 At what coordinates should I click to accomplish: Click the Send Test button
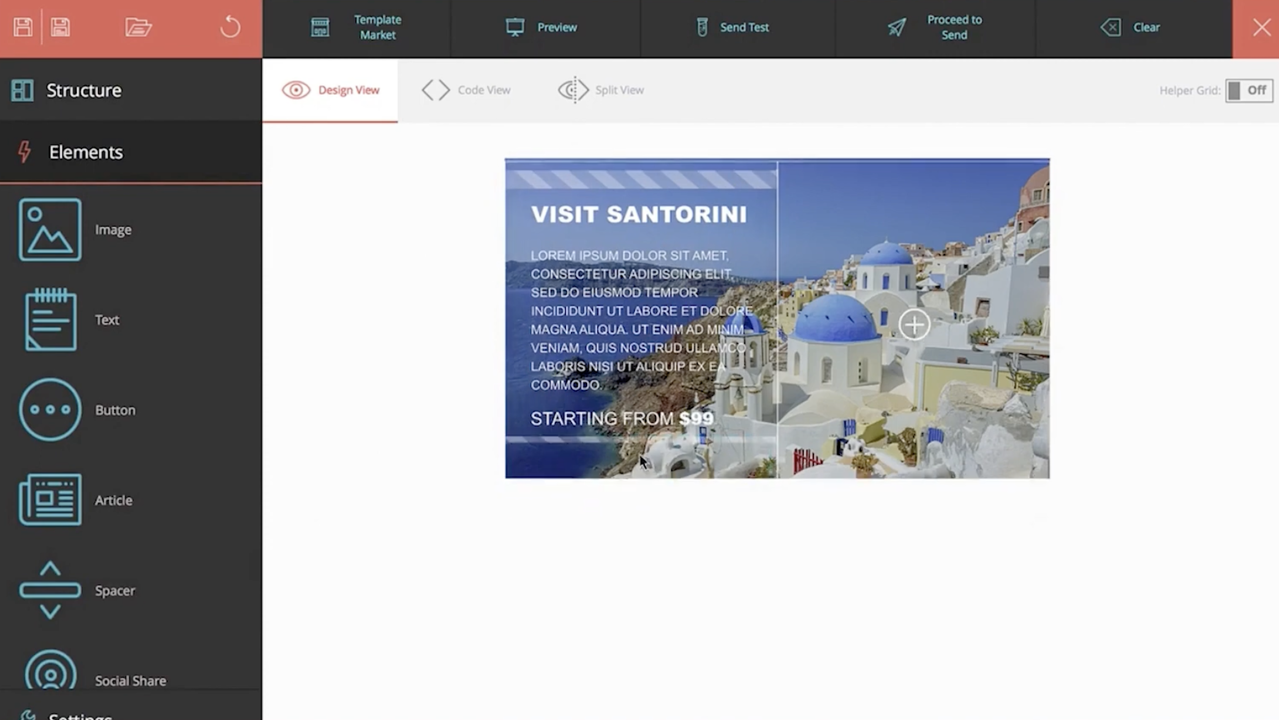pyautogui.click(x=733, y=27)
